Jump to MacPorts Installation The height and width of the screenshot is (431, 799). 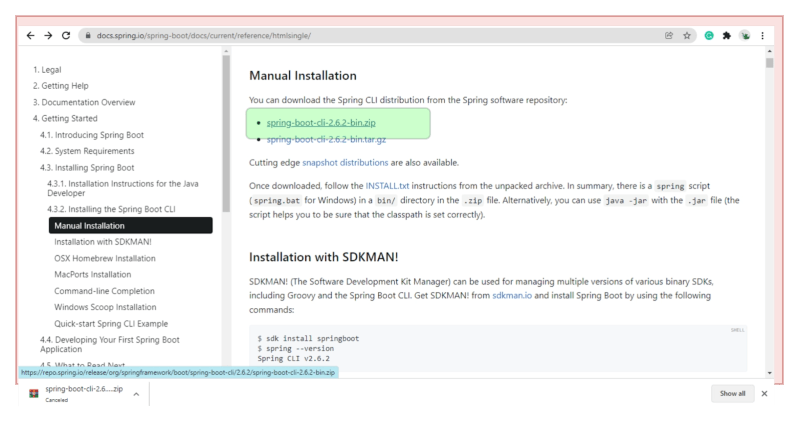coord(93,275)
